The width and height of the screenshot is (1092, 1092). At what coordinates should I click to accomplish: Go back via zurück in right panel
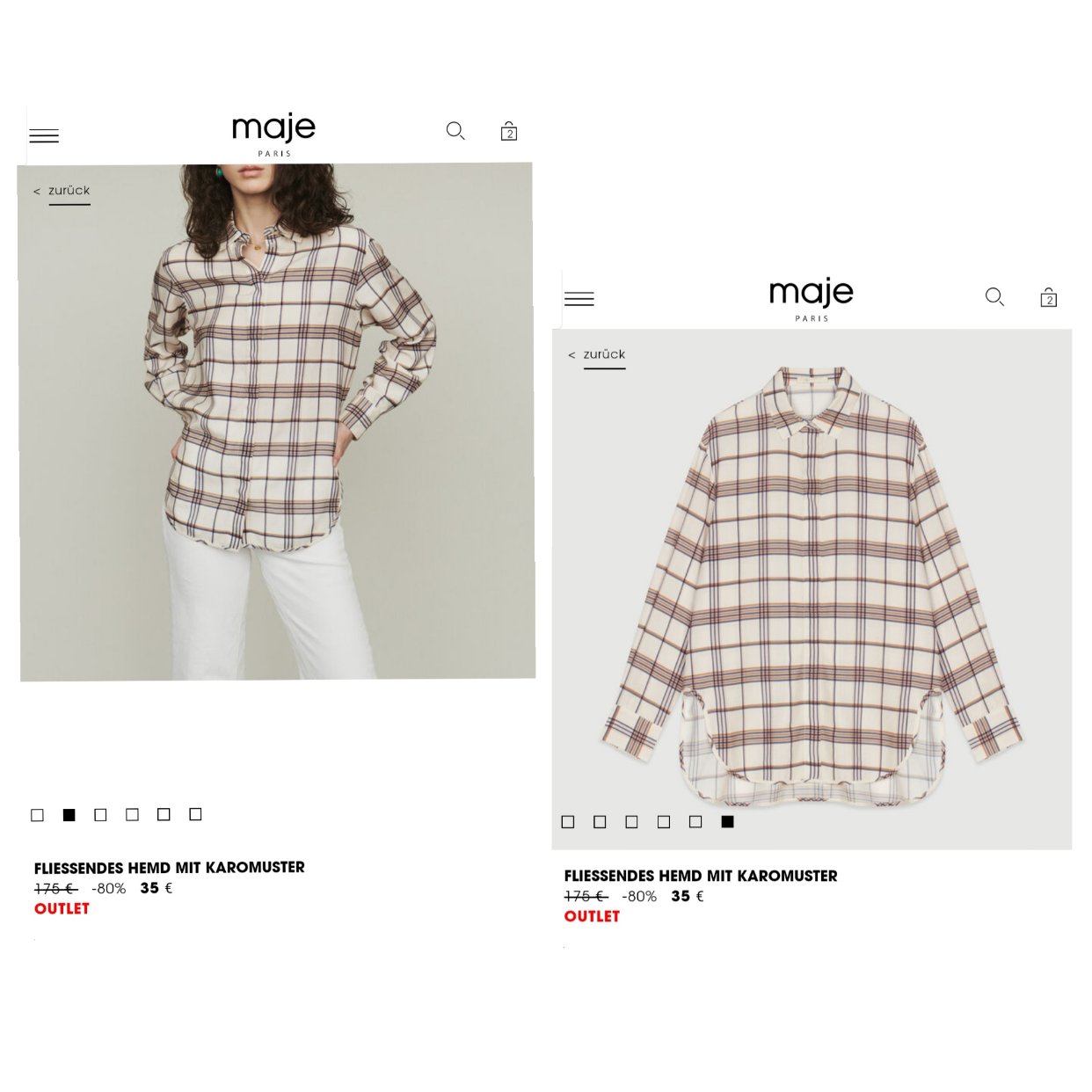click(x=597, y=354)
